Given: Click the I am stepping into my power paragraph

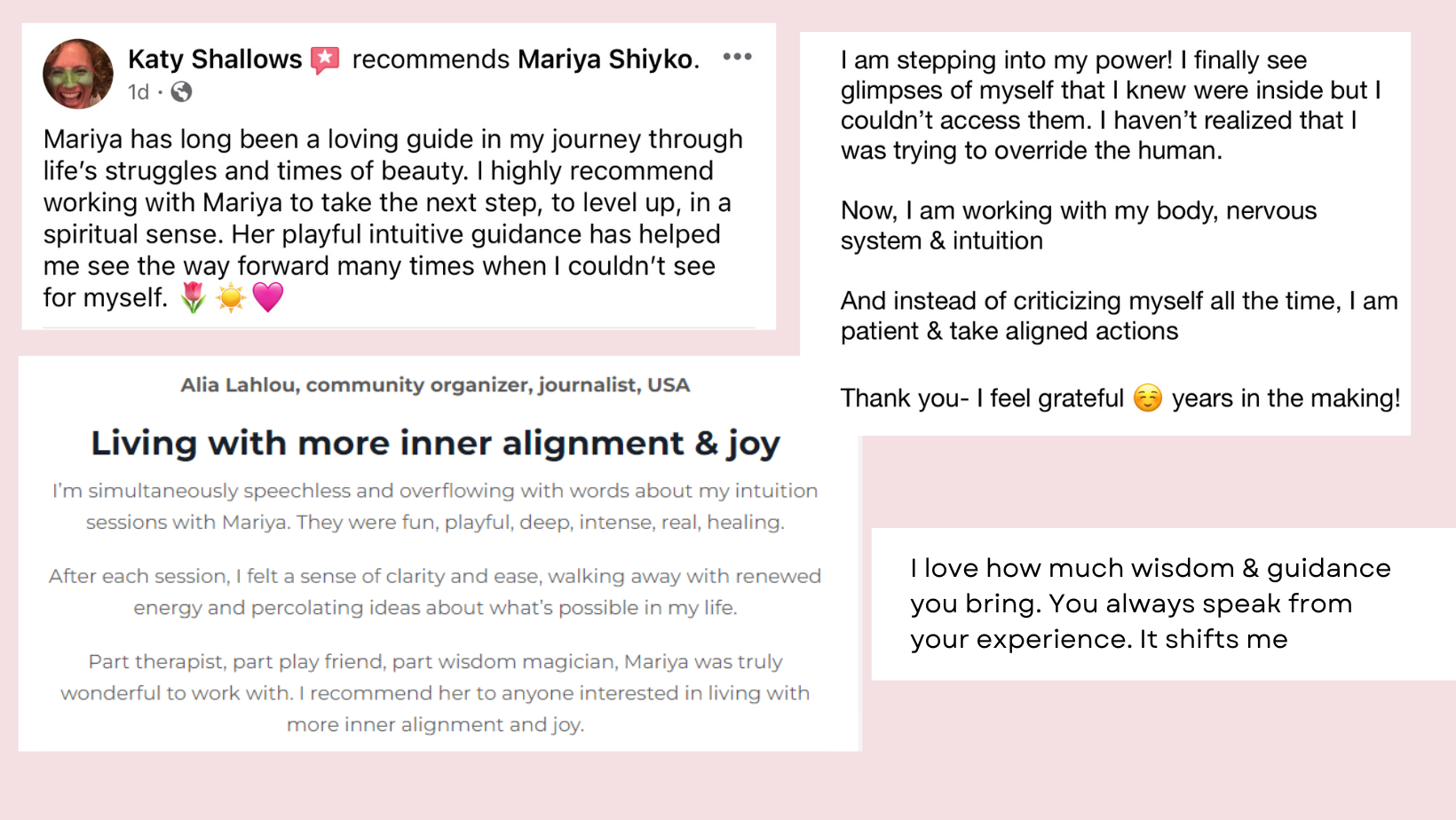Looking at the screenshot, I should [1110, 105].
